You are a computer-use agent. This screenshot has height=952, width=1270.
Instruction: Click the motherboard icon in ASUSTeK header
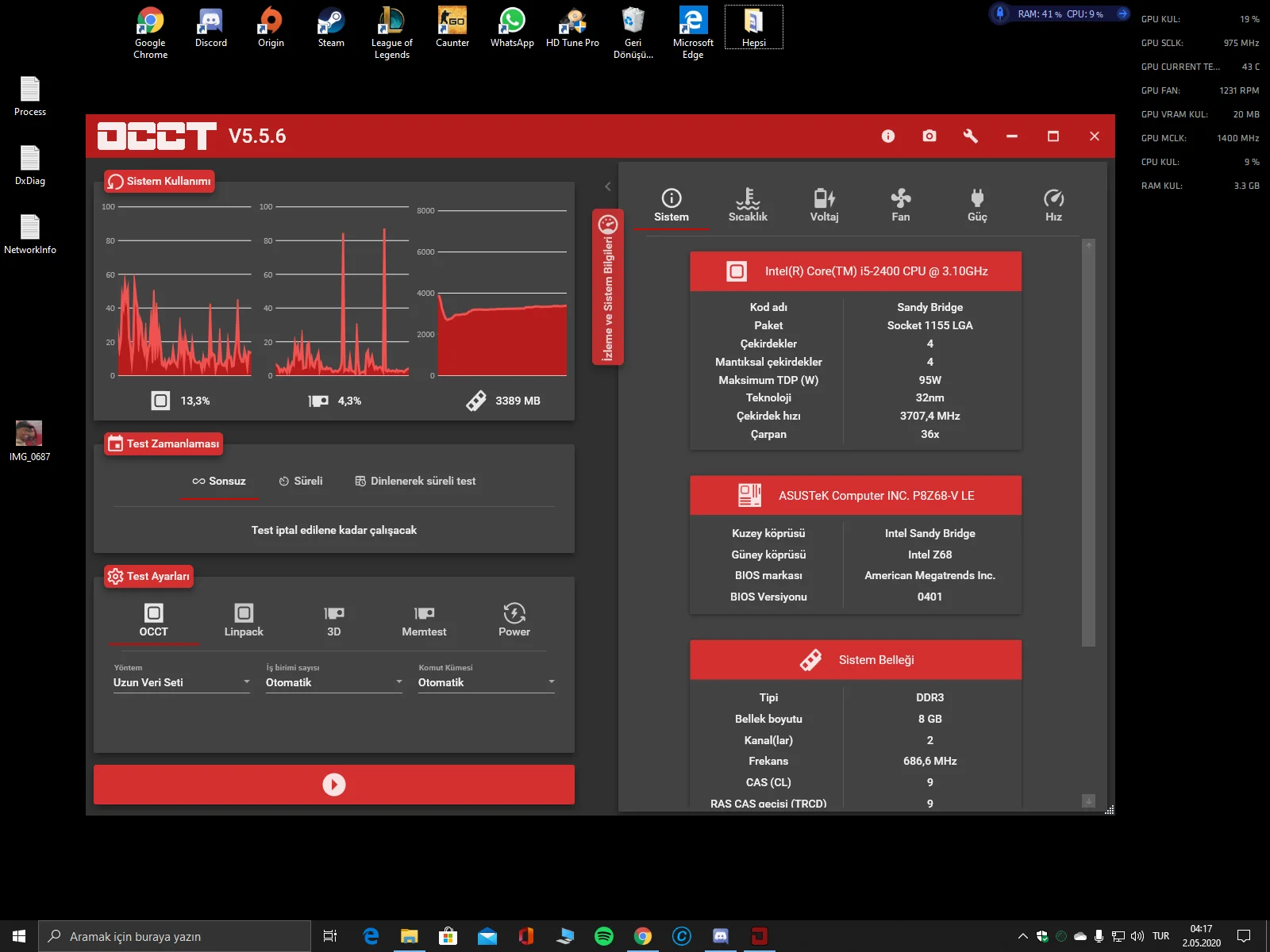(x=749, y=496)
